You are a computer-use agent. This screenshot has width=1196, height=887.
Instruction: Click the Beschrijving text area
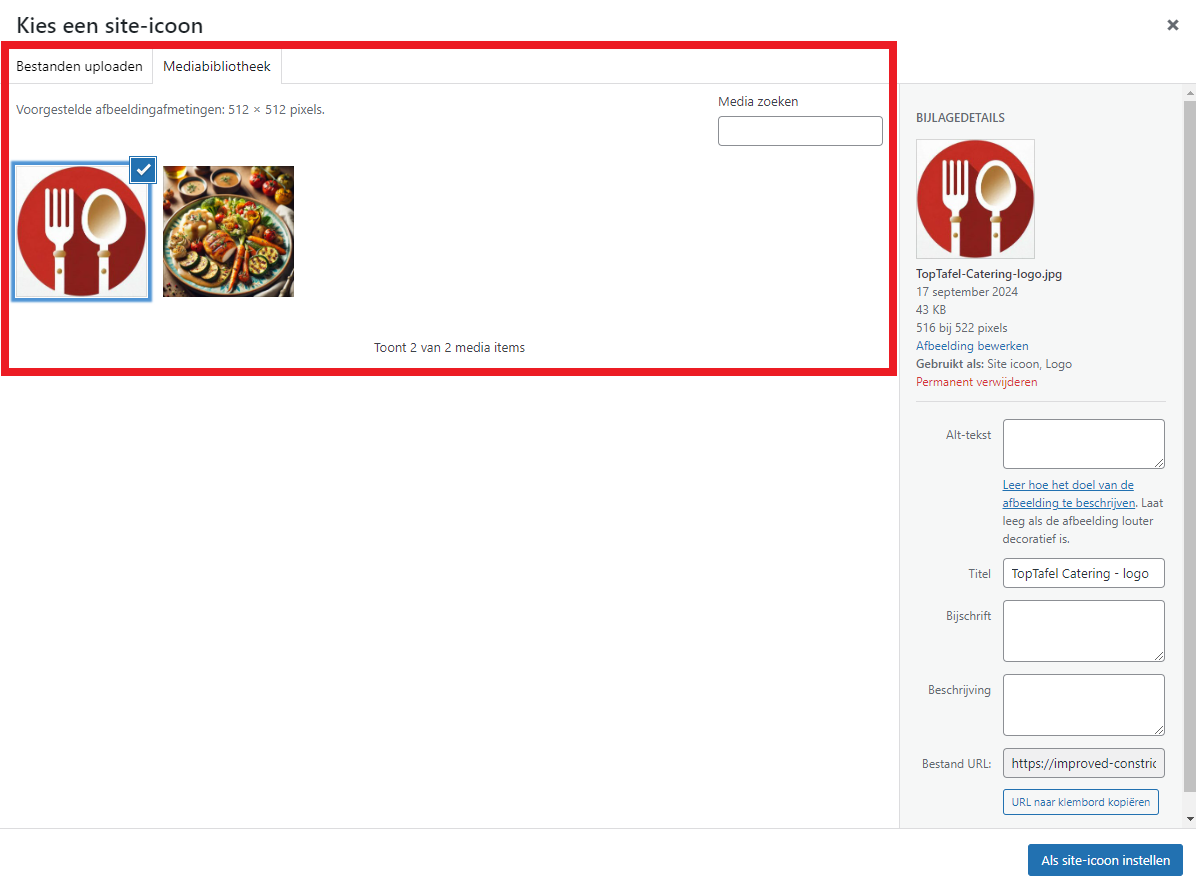(x=1083, y=705)
